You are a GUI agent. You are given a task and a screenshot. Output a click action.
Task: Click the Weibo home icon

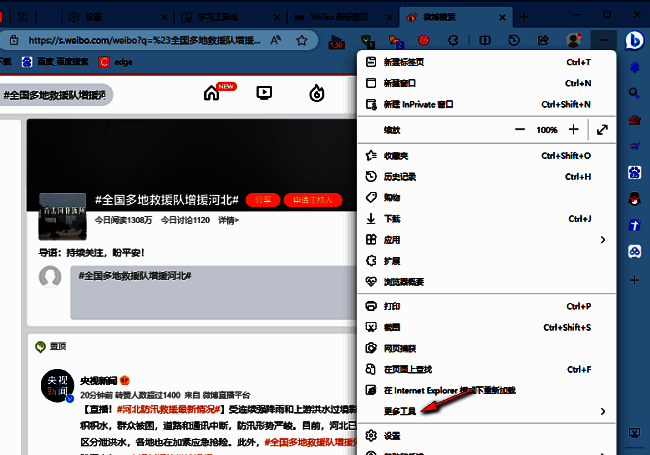[x=211, y=94]
